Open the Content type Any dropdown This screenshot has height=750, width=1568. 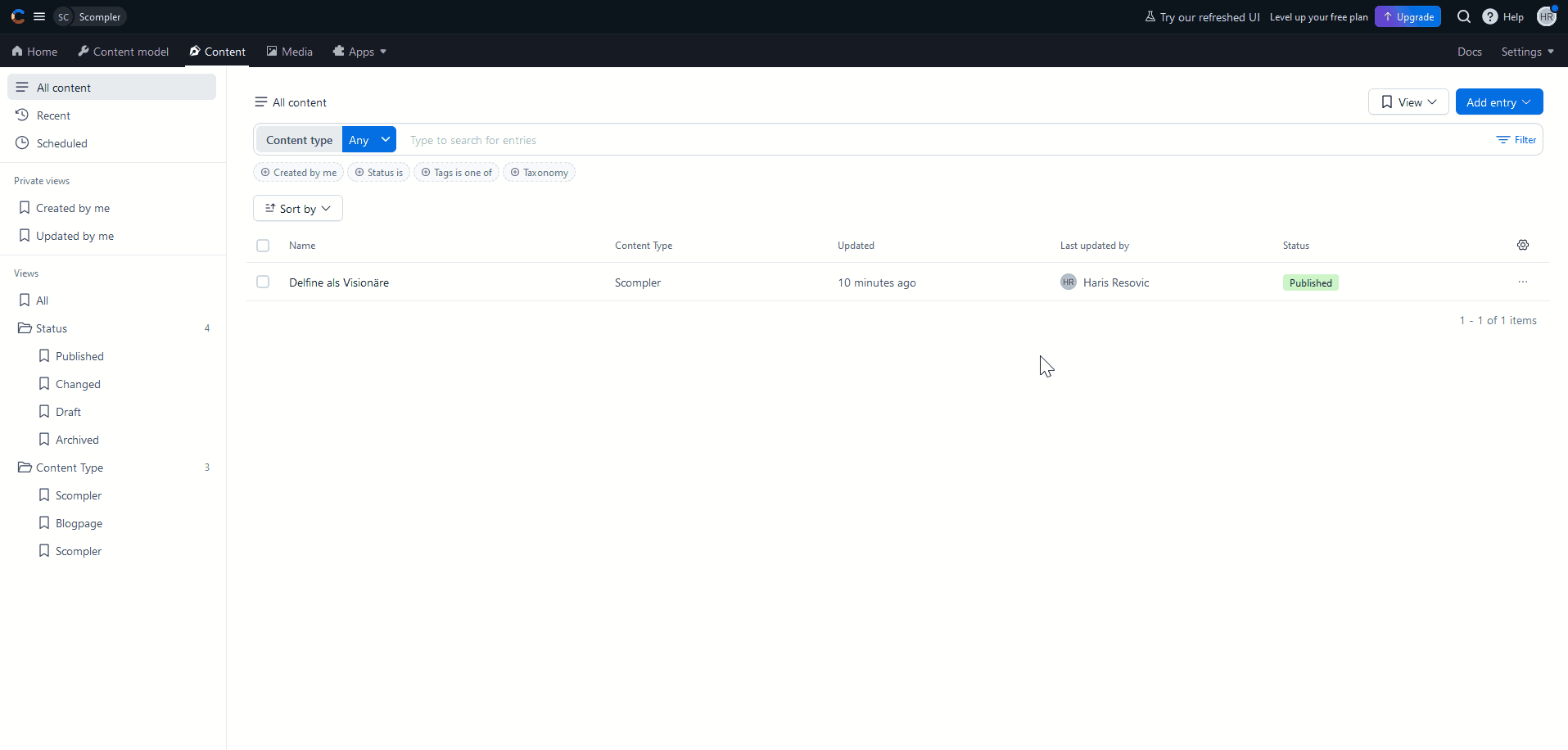pyautogui.click(x=368, y=140)
